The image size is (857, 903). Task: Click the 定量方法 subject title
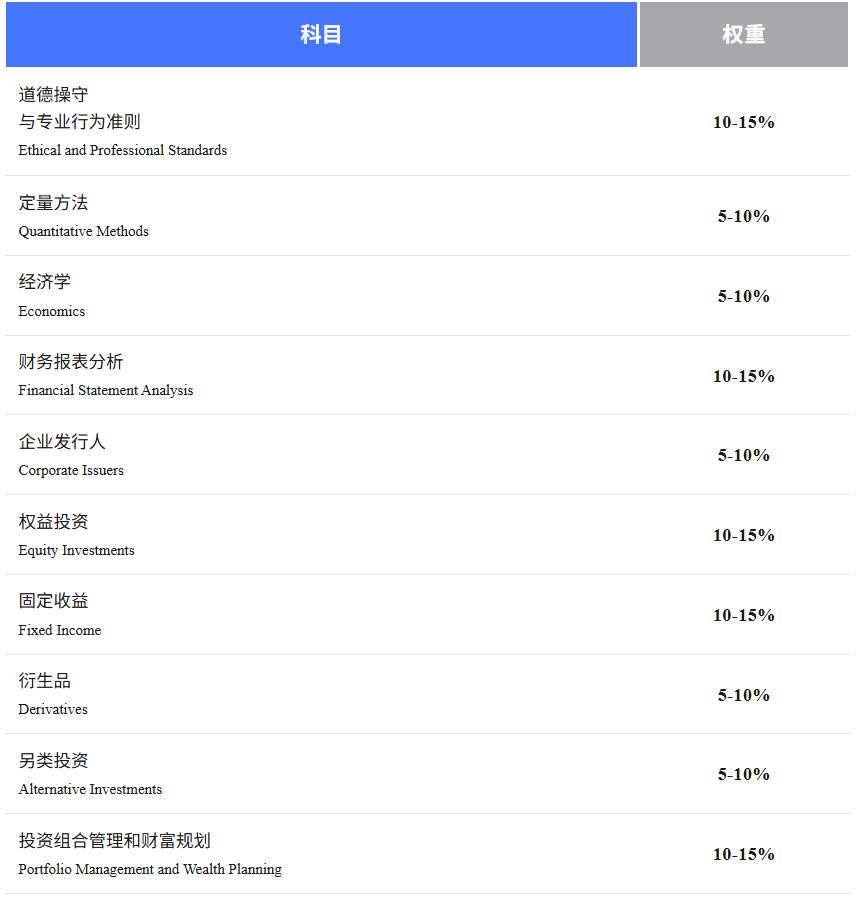[x=53, y=203]
